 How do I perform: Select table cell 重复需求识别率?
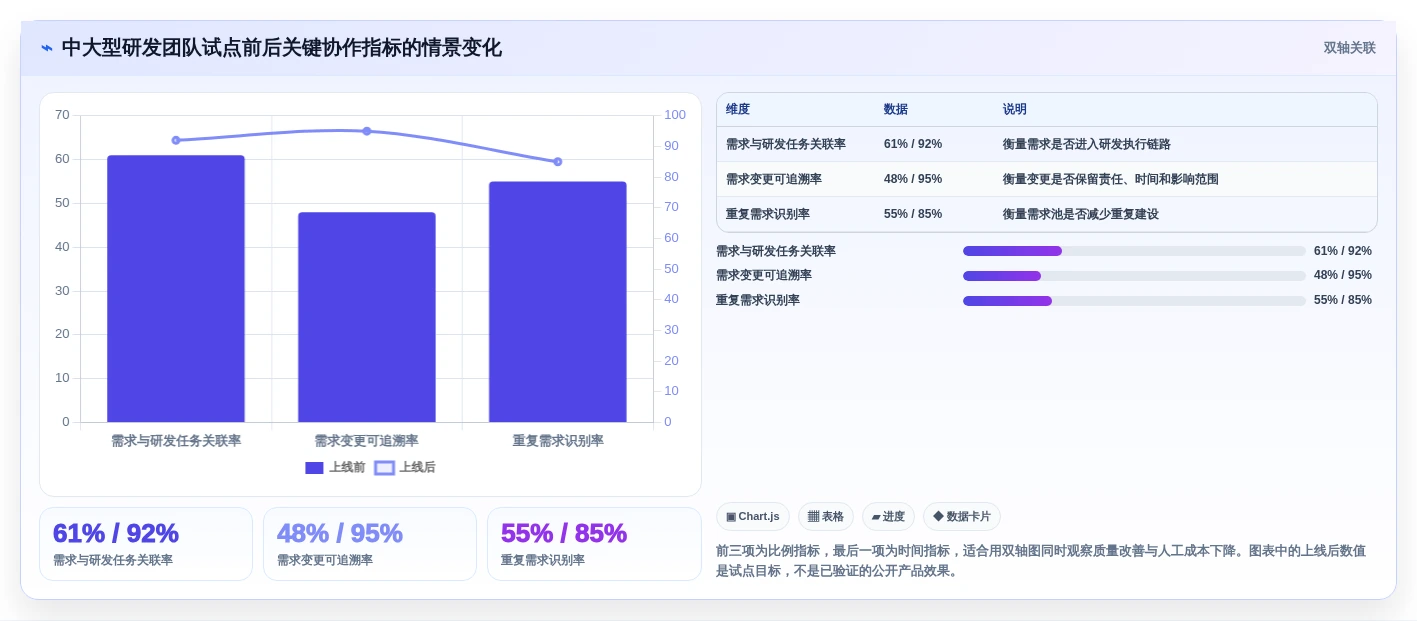768,214
